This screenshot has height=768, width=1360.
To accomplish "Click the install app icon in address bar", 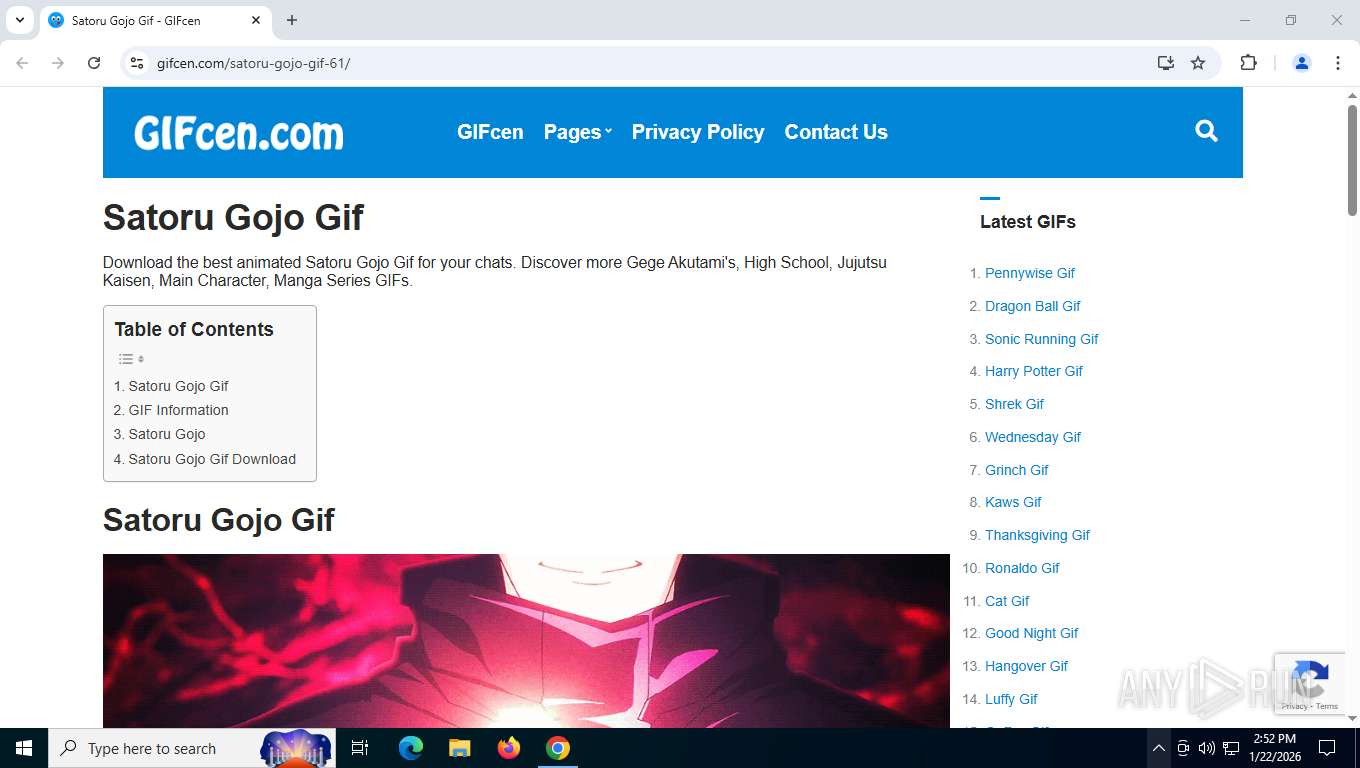I will pos(1165,63).
